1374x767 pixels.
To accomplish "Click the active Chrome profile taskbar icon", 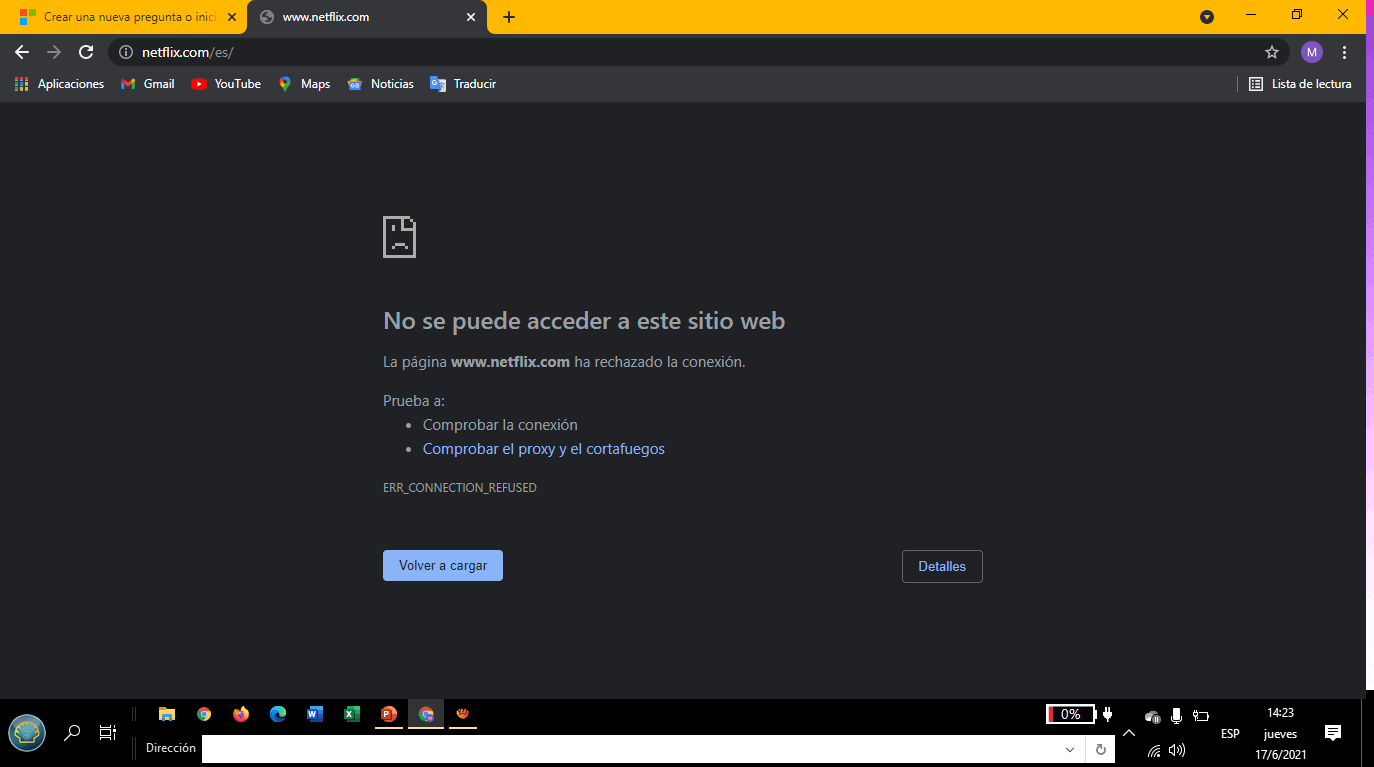I will click(426, 714).
